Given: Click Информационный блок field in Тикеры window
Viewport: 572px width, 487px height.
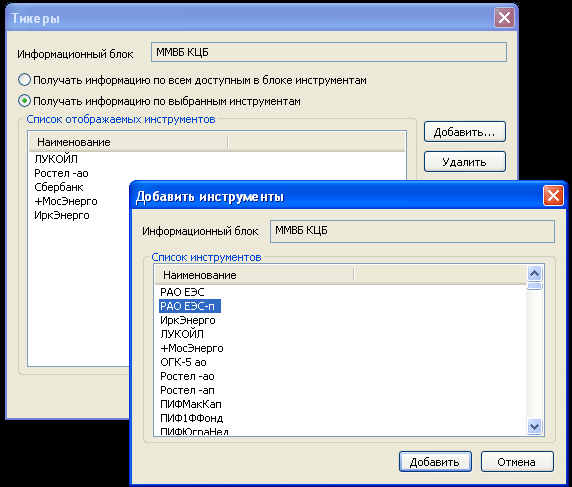Looking at the screenshot, I should pyautogui.click(x=329, y=52).
